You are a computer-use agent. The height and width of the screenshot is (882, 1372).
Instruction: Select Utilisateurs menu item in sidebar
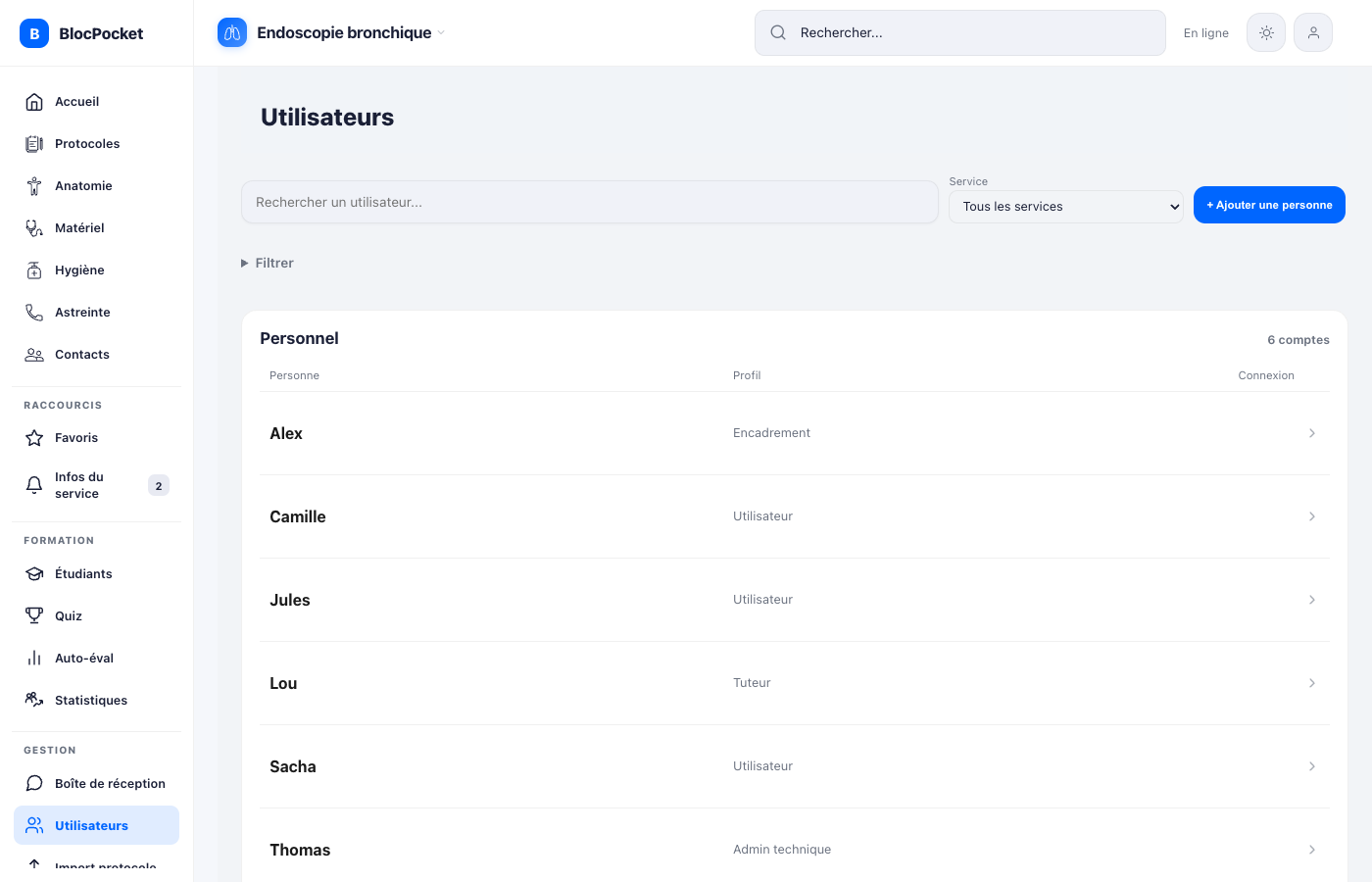[96, 825]
